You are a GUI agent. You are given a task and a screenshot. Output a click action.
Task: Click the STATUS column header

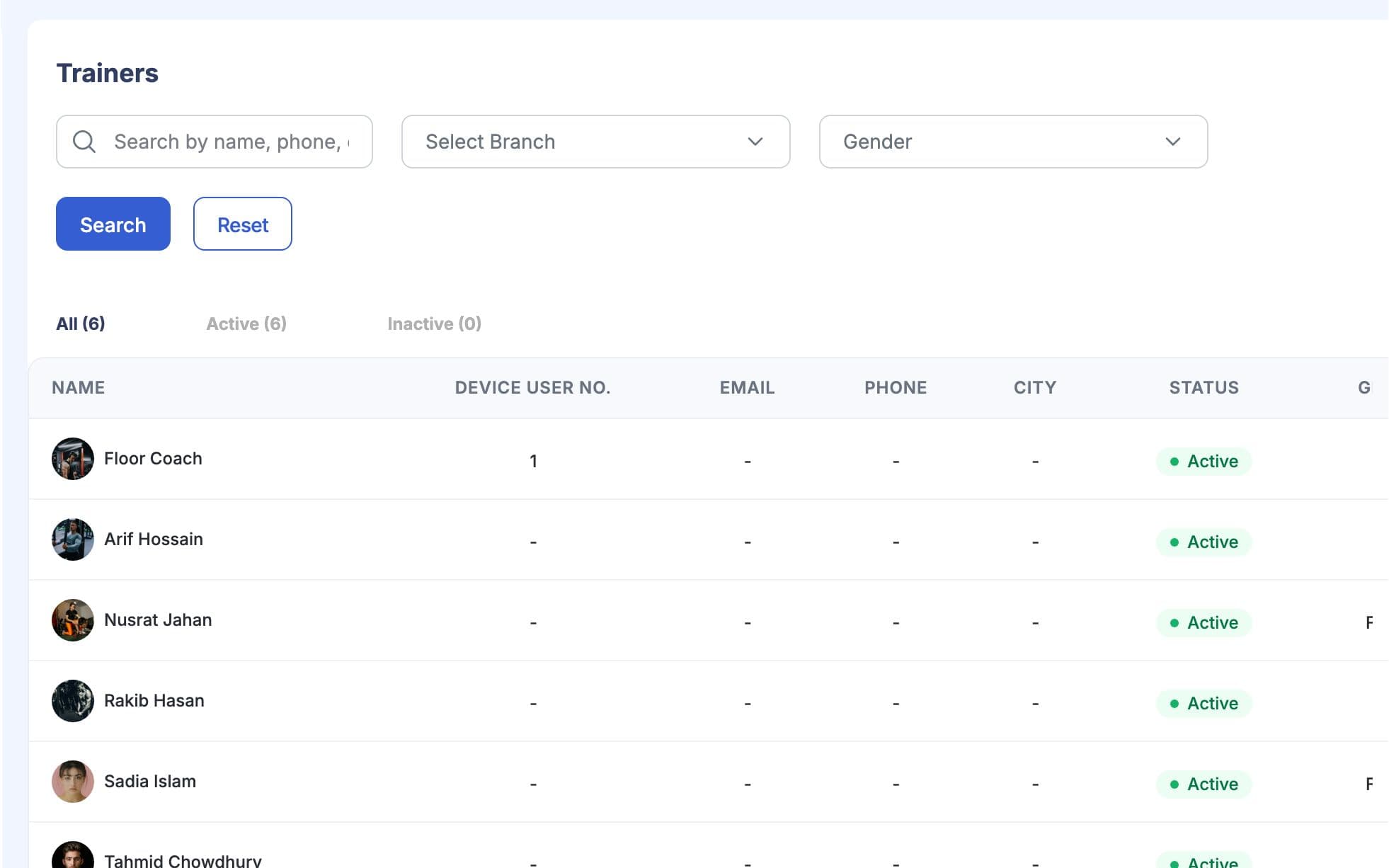click(x=1204, y=388)
